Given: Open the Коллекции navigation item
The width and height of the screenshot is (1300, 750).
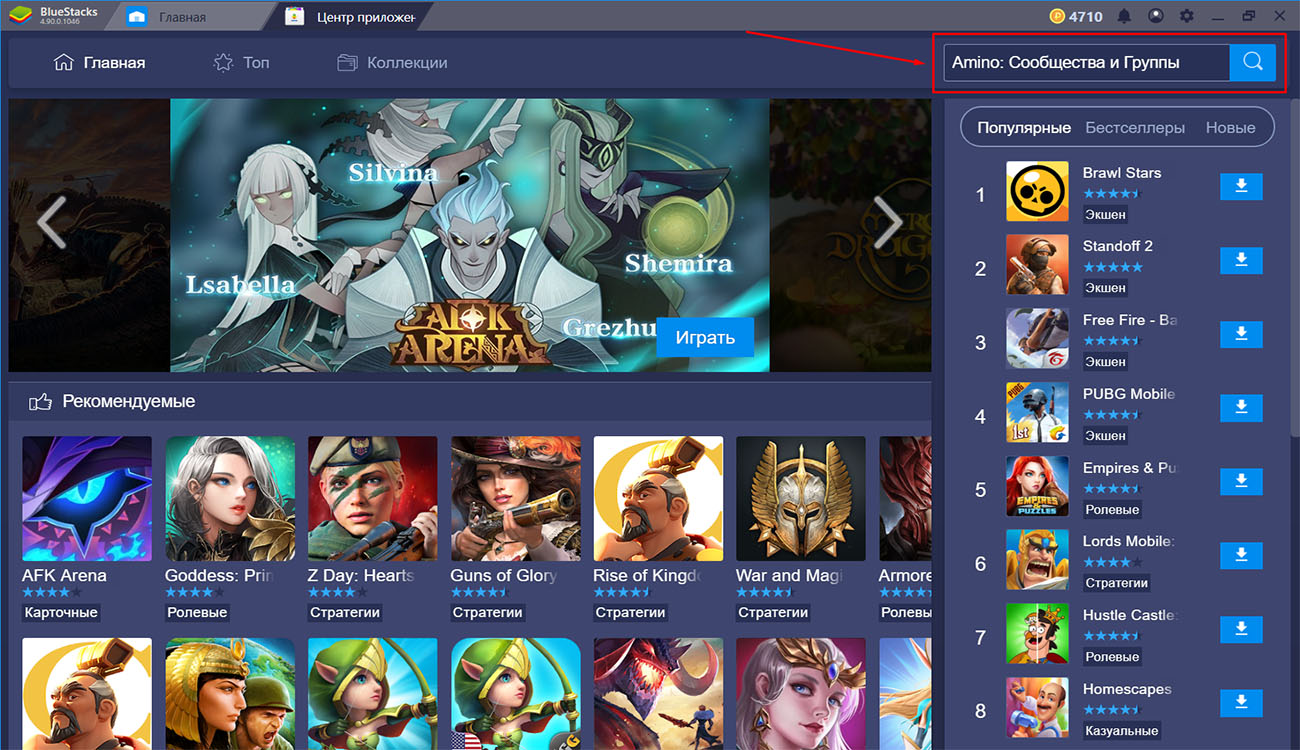Looking at the screenshot, I should [x=392, y=62].
